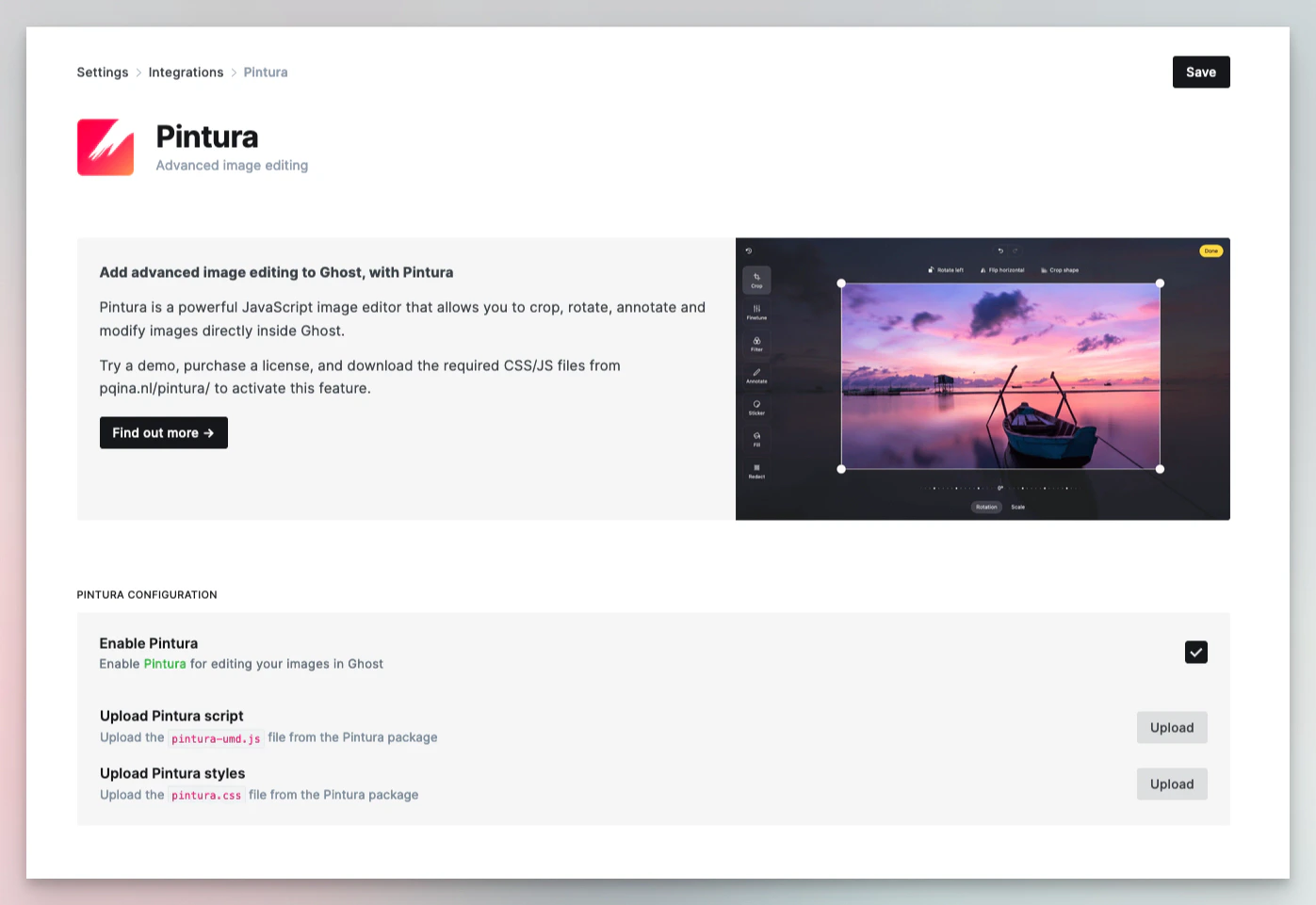
Task: Upload the Pintura styles file
Action: [1172, 784]
